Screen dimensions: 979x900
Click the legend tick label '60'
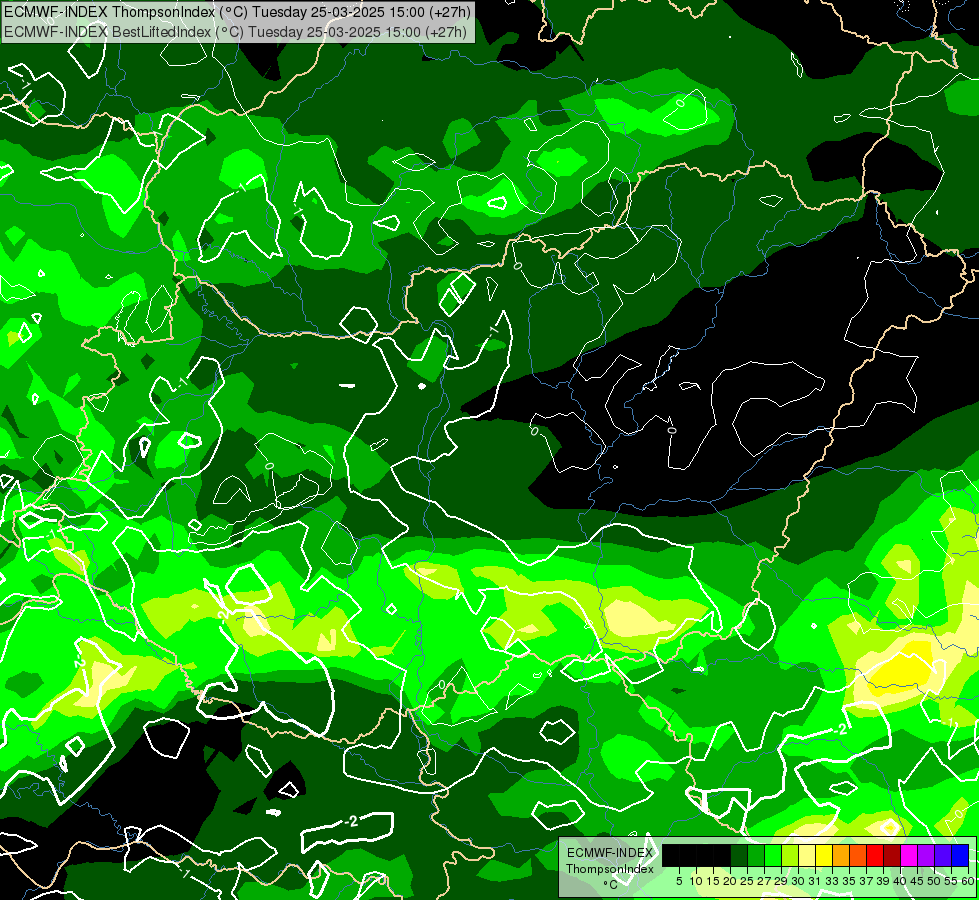968,881
